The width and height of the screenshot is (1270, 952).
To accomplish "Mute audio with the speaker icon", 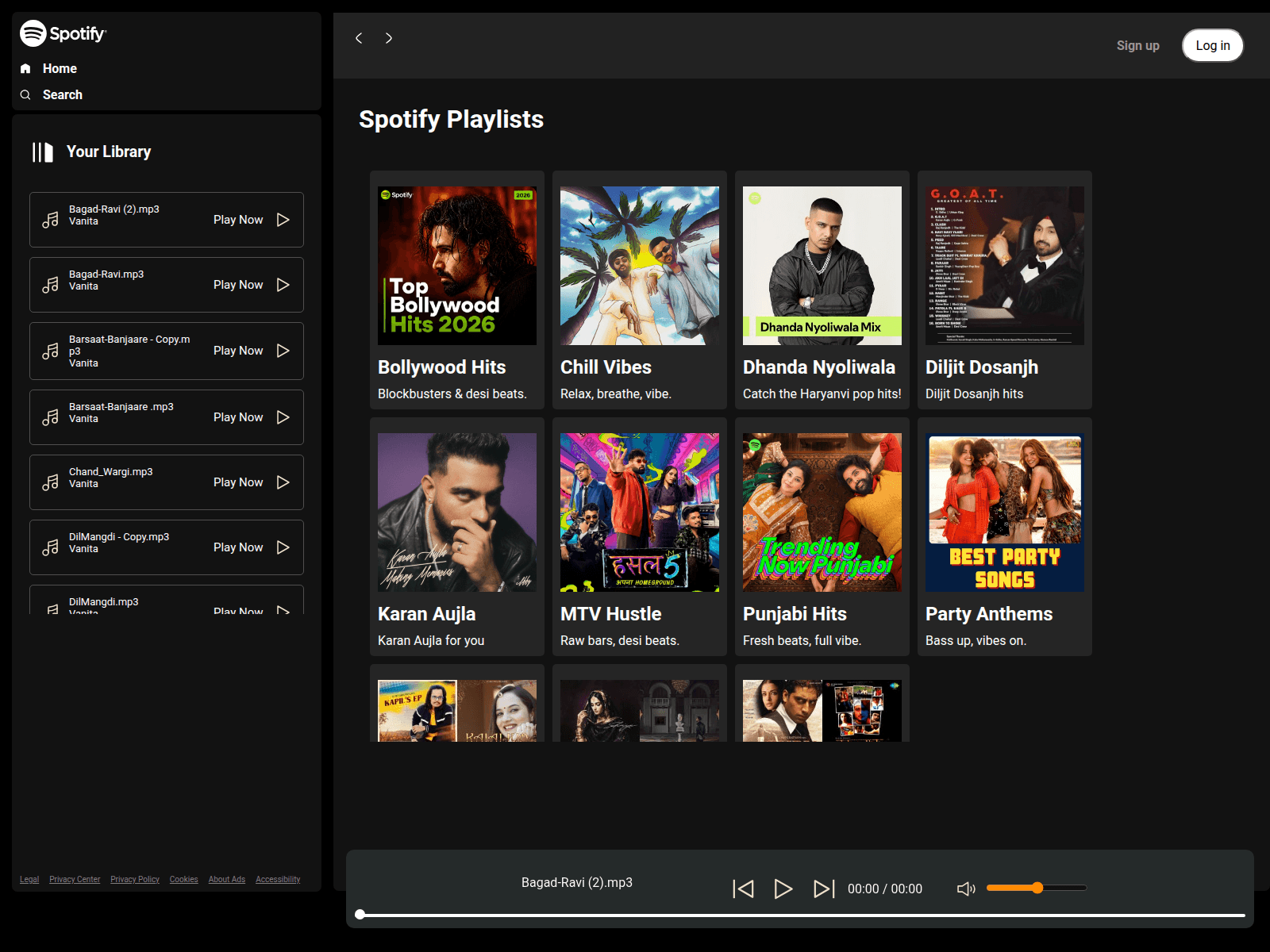I will coord(966,889).
